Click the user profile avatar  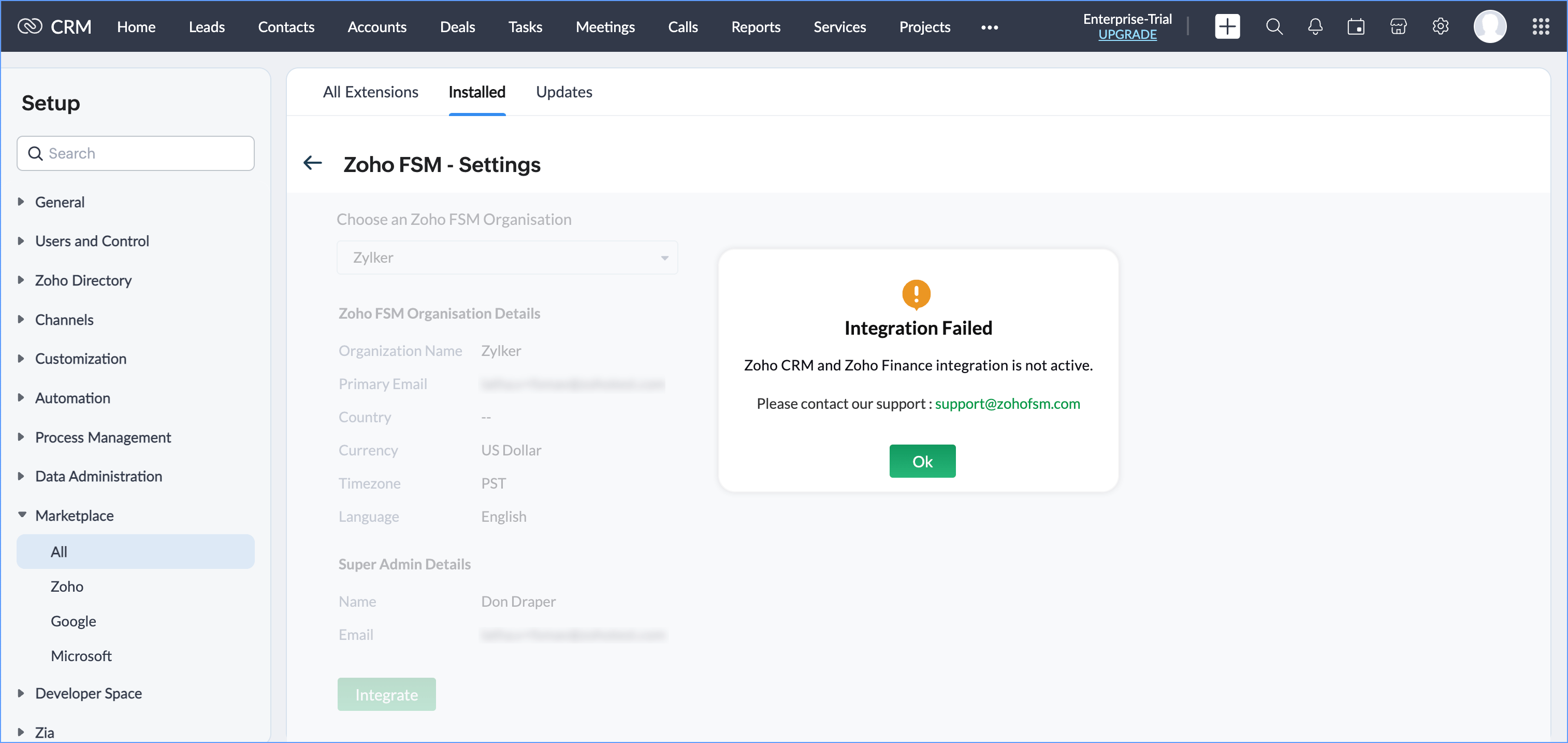click(x=1489, y=27)
